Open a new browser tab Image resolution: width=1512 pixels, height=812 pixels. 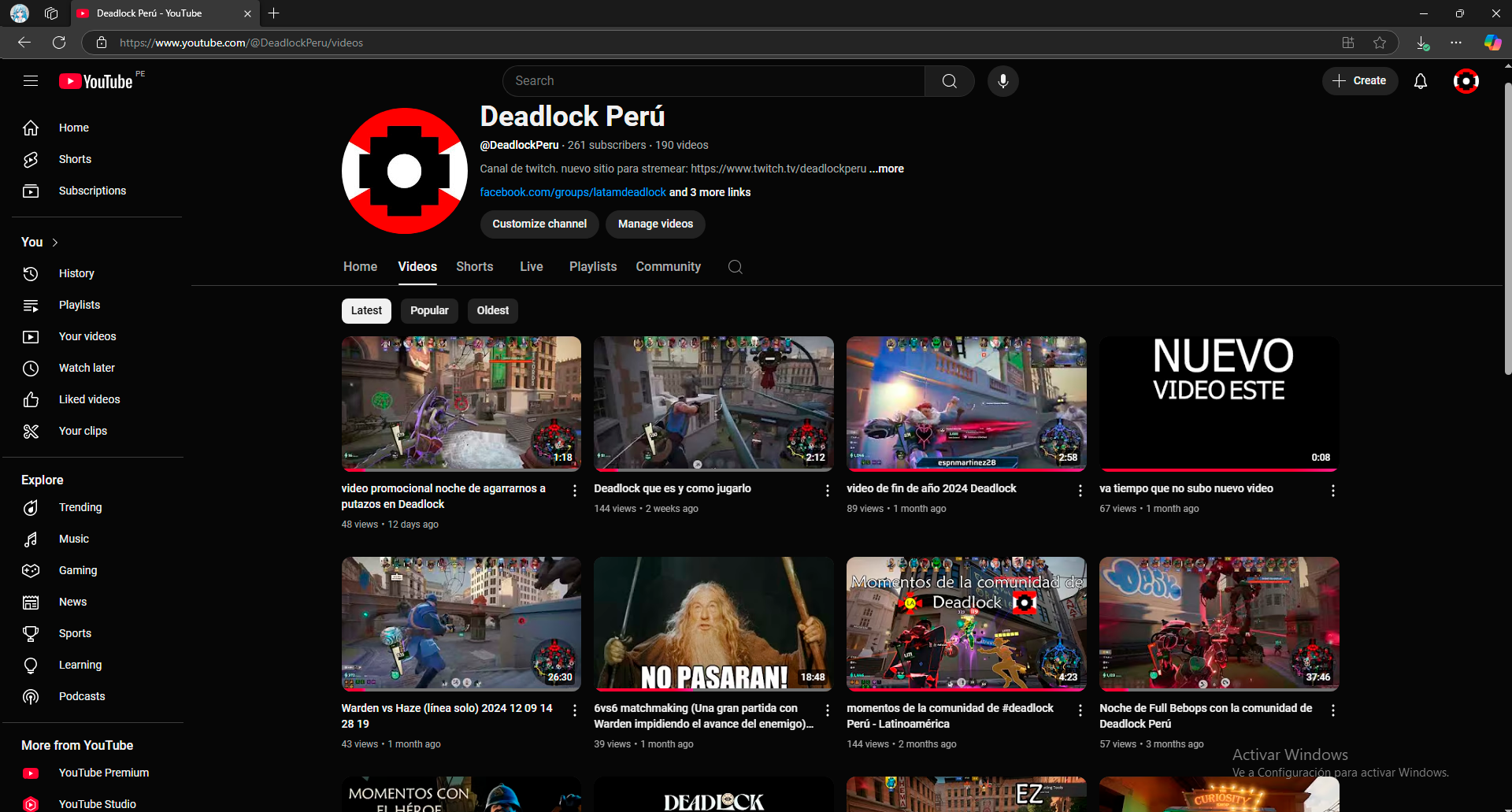273,13
